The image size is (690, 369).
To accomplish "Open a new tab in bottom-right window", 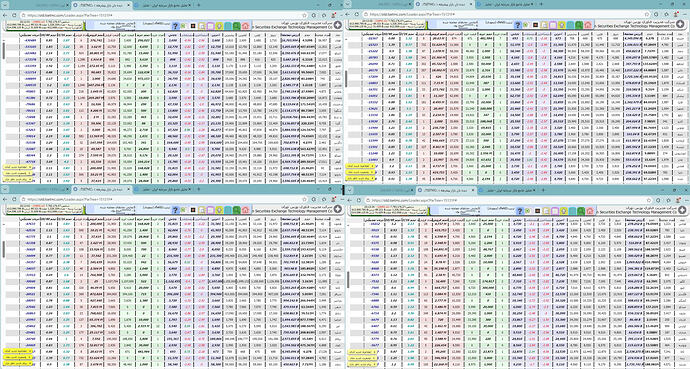I will click(x=543, y=190).
